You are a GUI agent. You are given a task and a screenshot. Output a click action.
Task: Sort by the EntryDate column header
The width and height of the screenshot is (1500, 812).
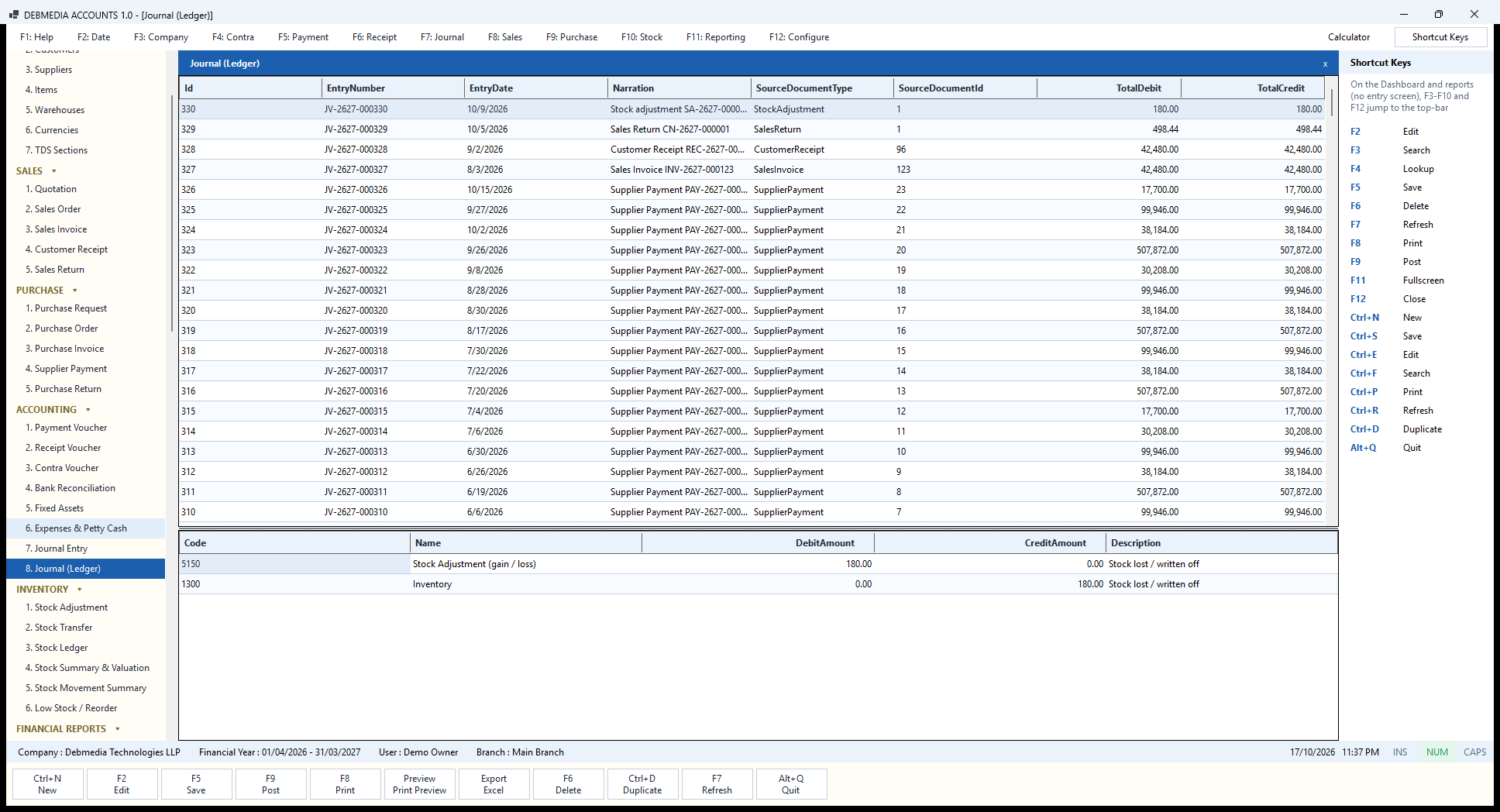536,88
